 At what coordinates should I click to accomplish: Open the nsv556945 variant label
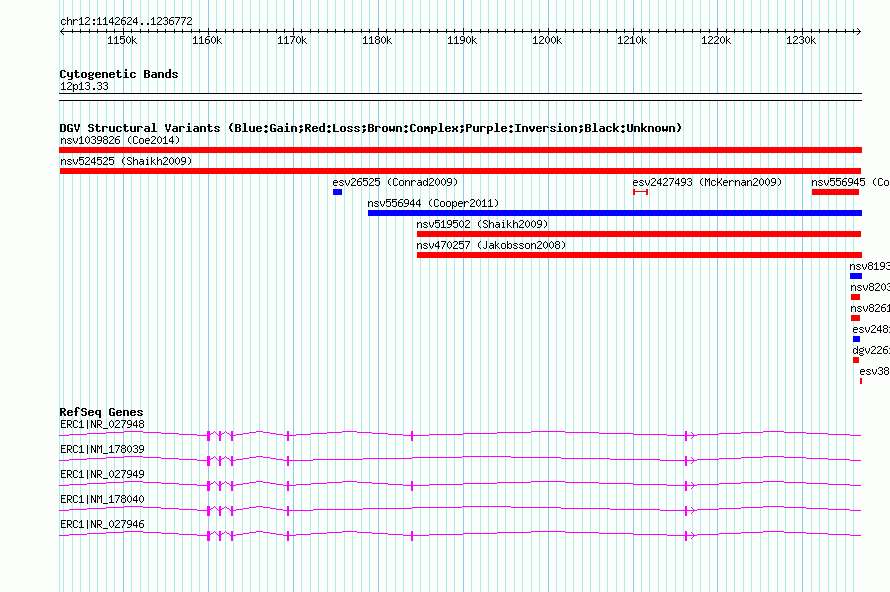click(x=850, y=182)
